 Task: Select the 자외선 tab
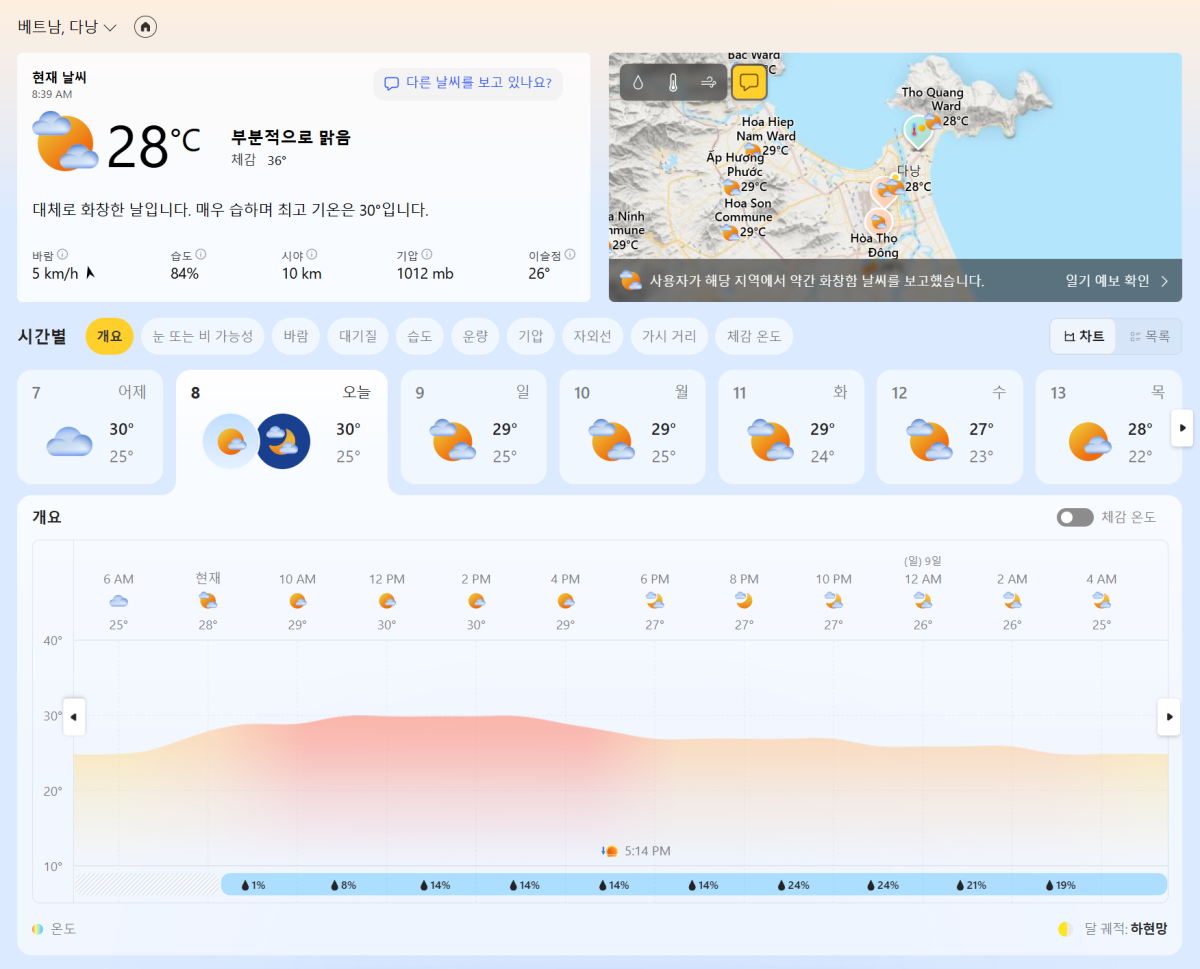pos(593,337)
